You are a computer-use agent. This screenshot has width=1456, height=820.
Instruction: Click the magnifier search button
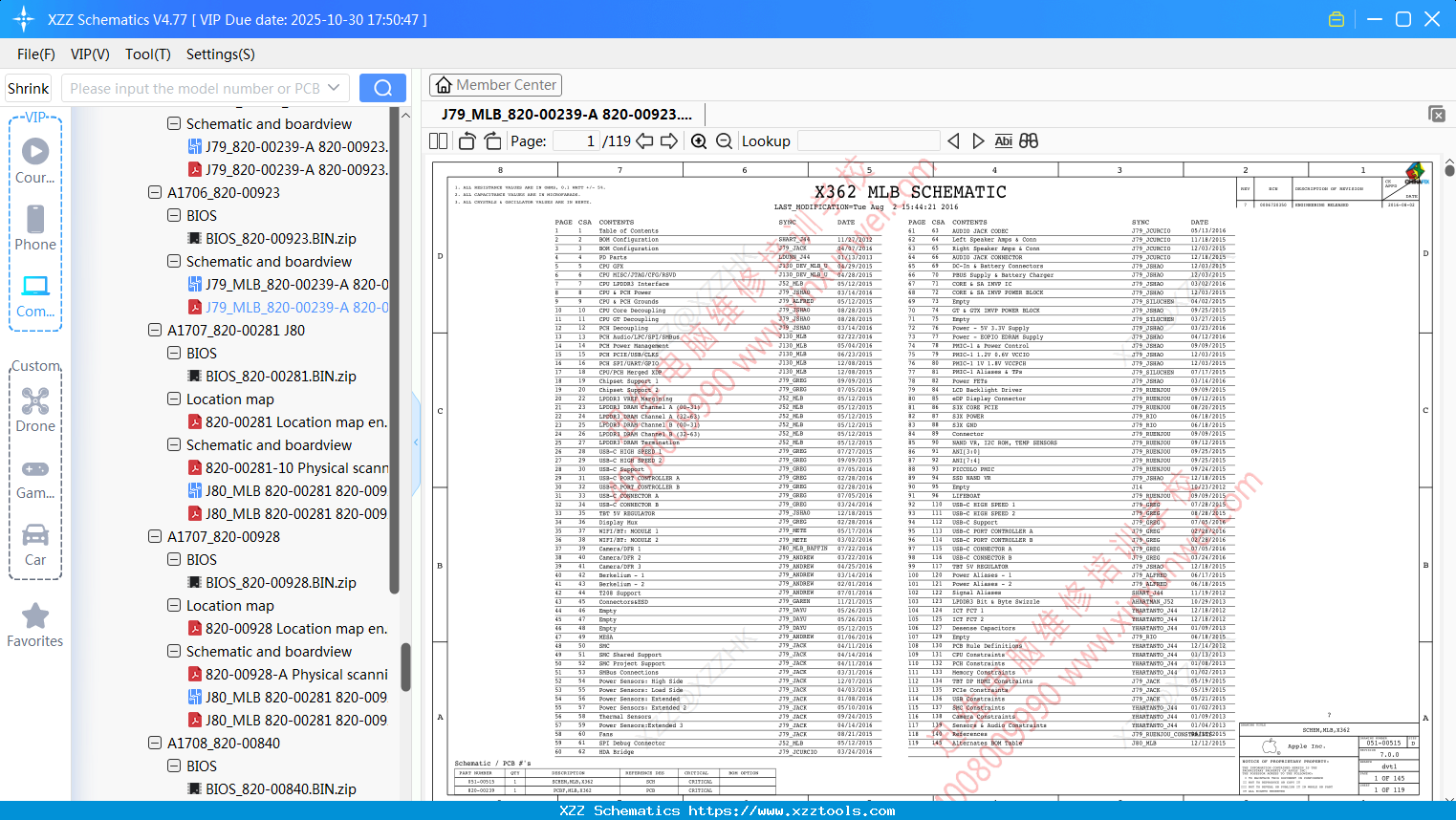coord(382,88)
